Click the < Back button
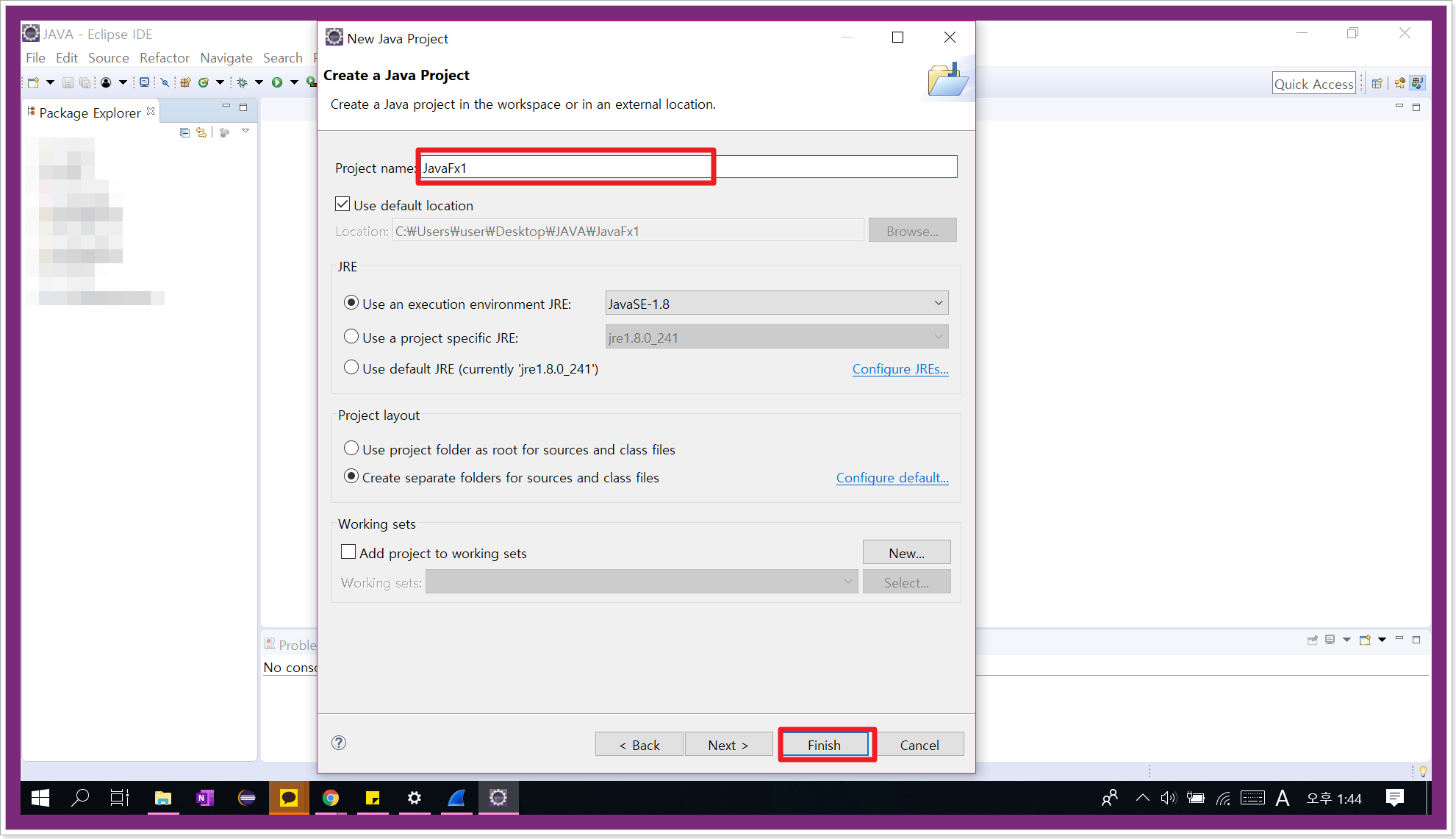Image resolution: width=1456 pixels, height=839 pixels. tap(639, 745)
